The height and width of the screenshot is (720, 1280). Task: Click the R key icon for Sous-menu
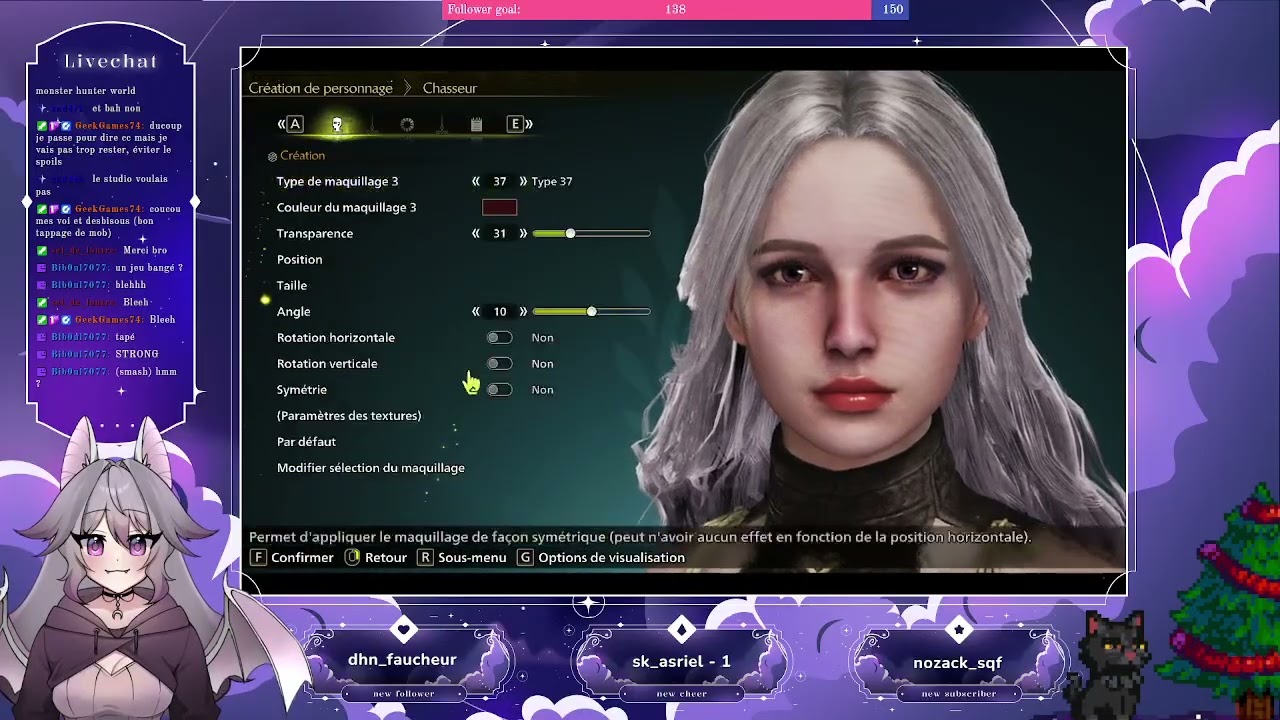(x=425, y=557)
